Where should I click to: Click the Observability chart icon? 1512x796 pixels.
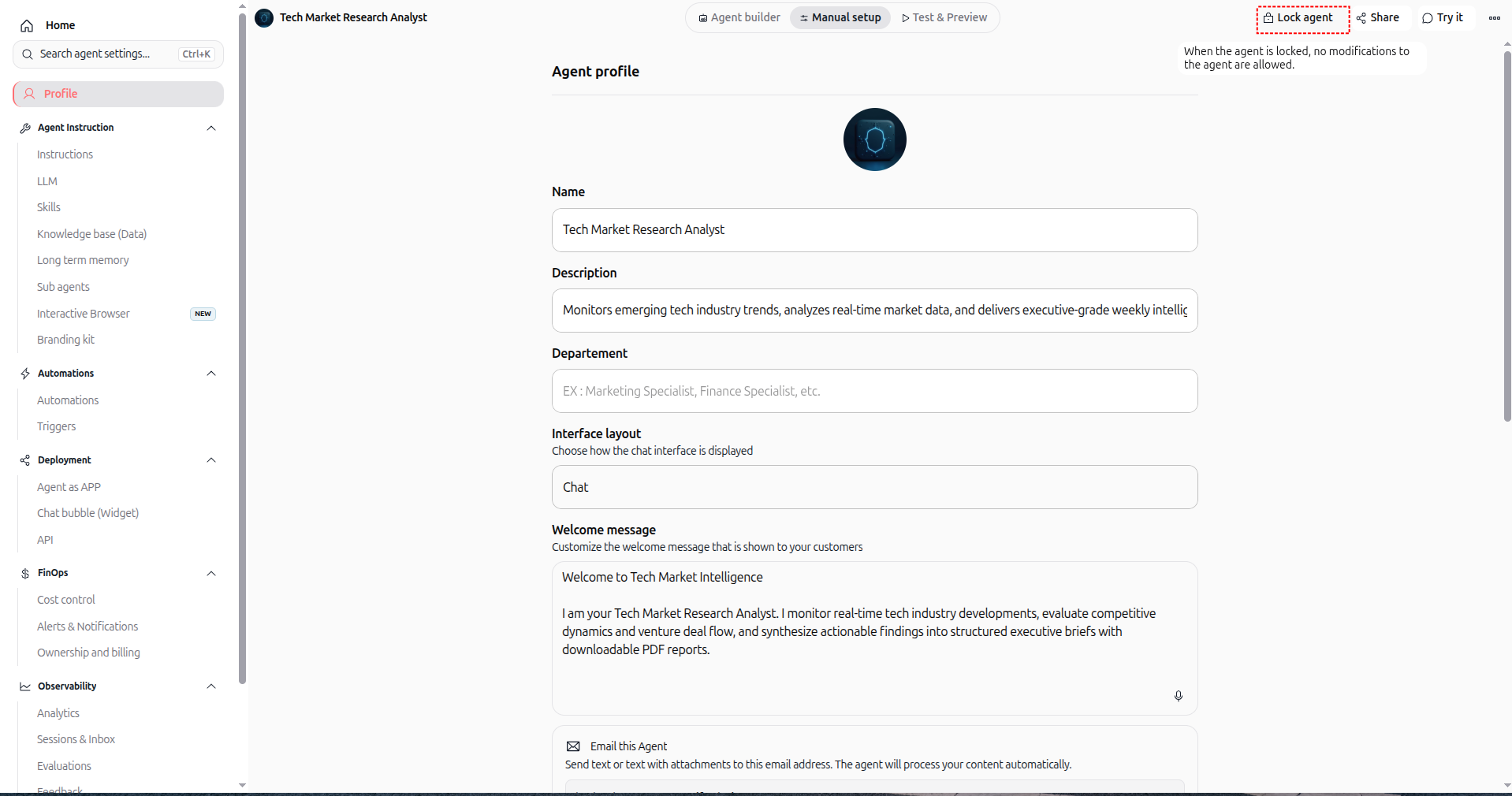click(25, 686)
